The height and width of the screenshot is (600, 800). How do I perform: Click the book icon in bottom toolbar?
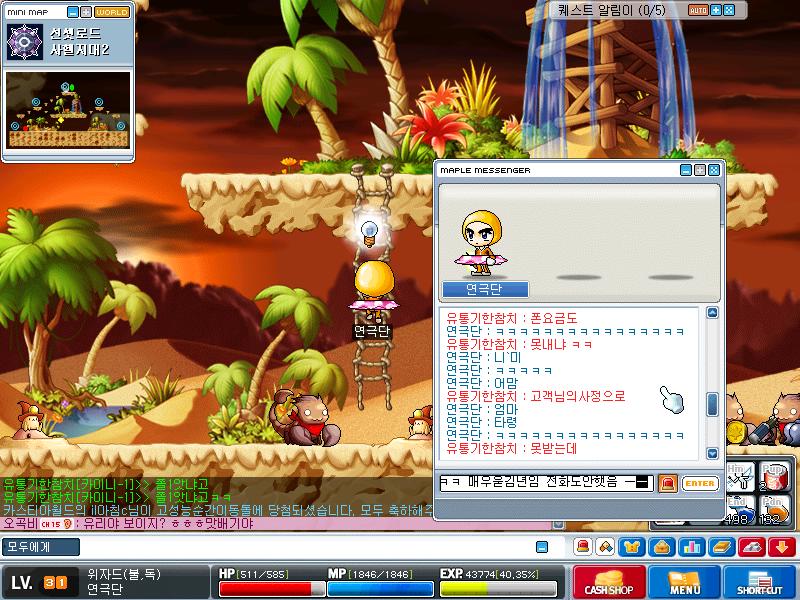721,547
